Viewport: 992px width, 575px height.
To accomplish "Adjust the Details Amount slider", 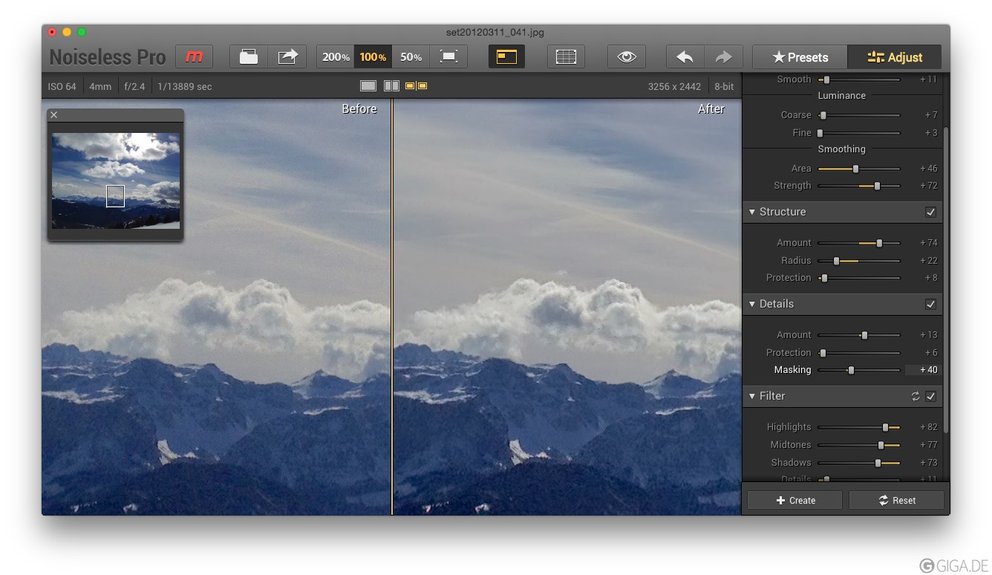I will 859,335.
